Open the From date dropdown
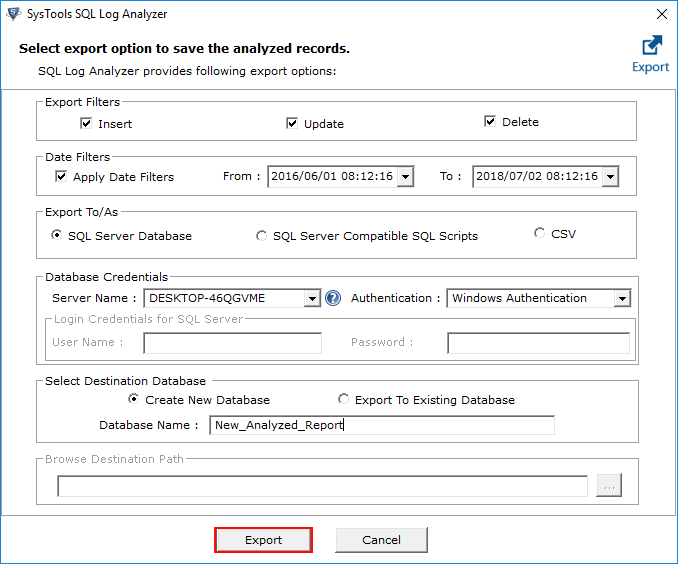This screenshot has width=678, height=564. point(404,177)
